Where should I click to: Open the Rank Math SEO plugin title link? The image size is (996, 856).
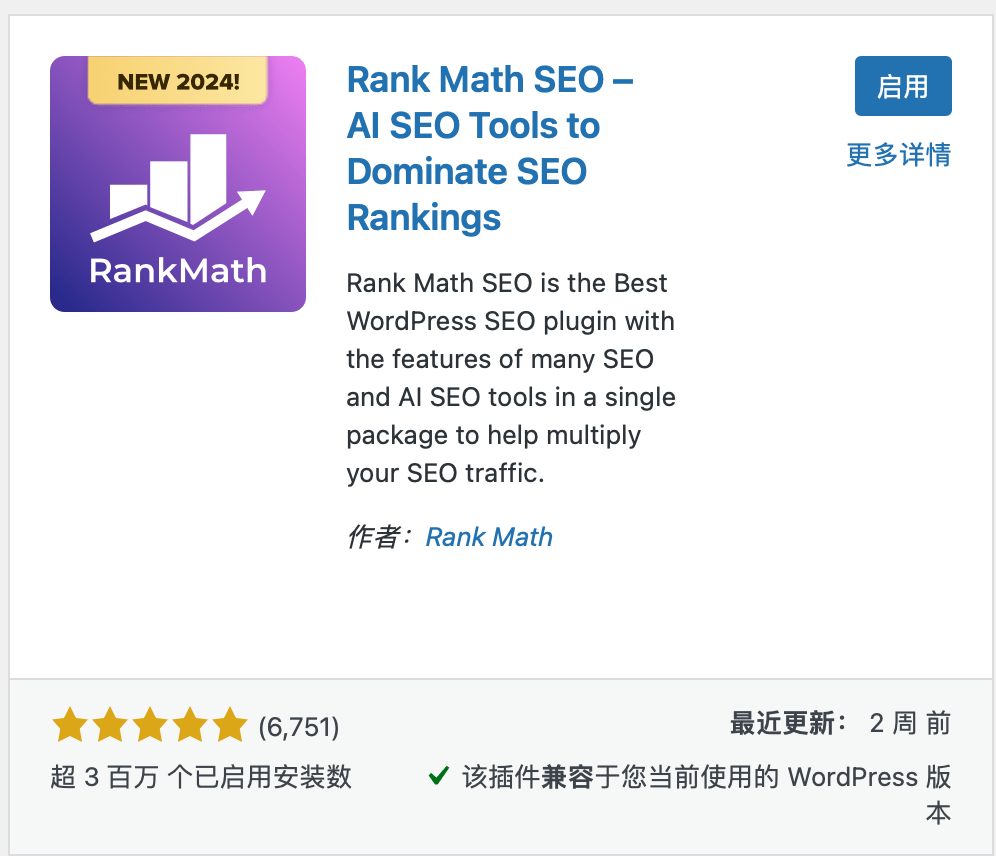(490, 149)
